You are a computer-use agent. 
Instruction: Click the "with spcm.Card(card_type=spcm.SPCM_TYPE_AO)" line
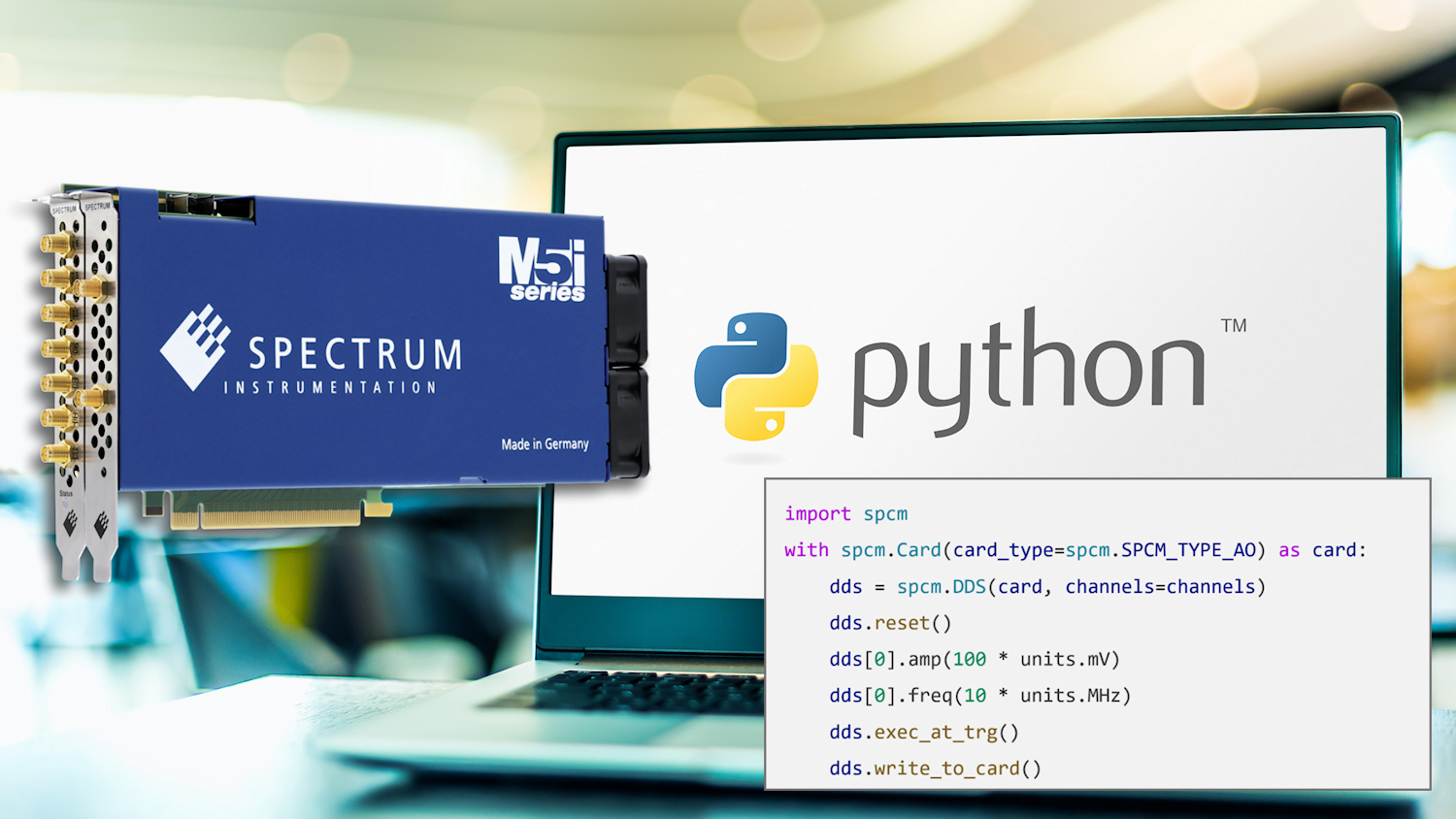(1075, 550)
